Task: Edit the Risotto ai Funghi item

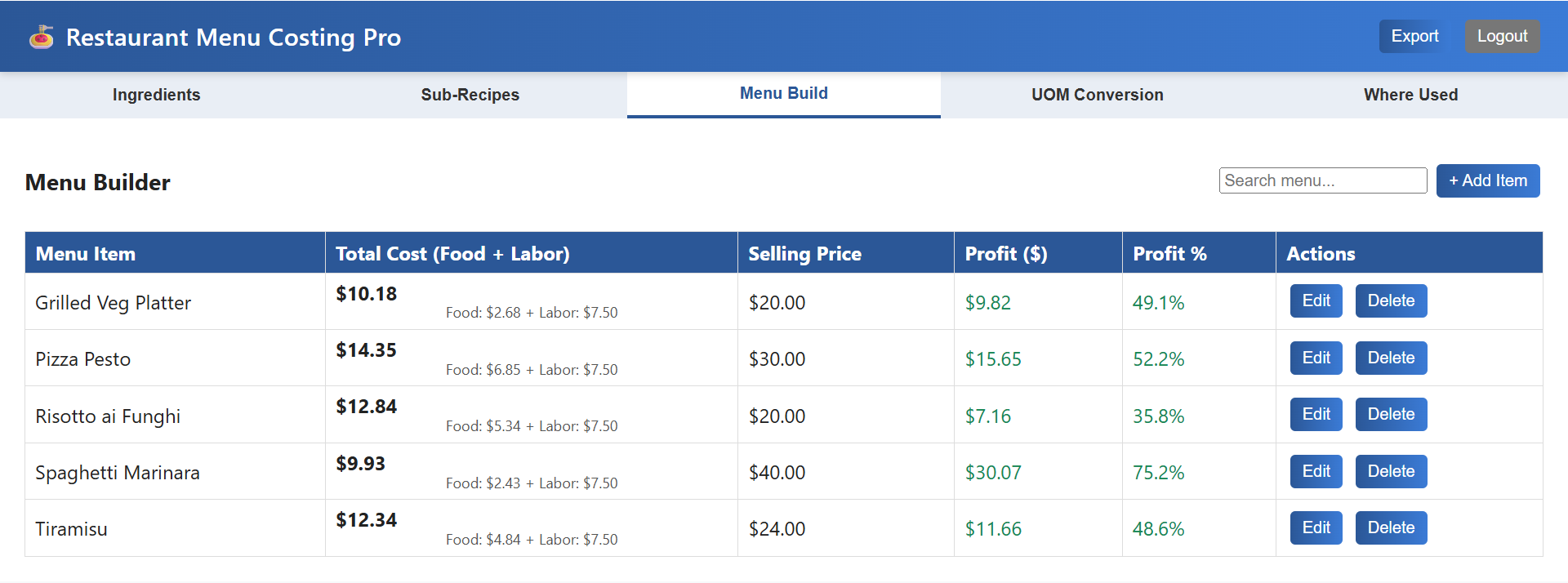Action: pos(1316,414)
